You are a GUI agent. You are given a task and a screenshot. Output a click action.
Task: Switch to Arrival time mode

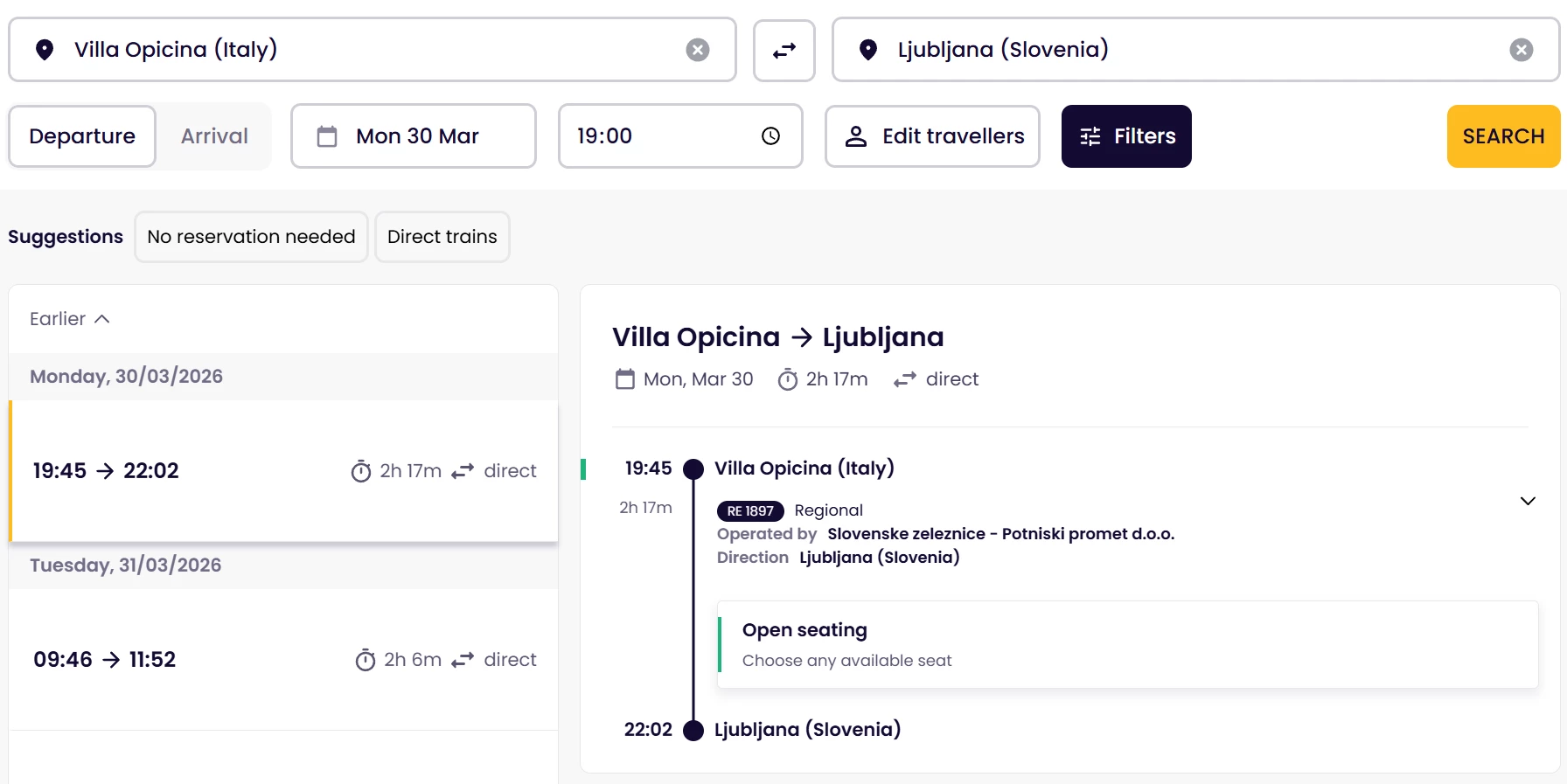(214, 136)
